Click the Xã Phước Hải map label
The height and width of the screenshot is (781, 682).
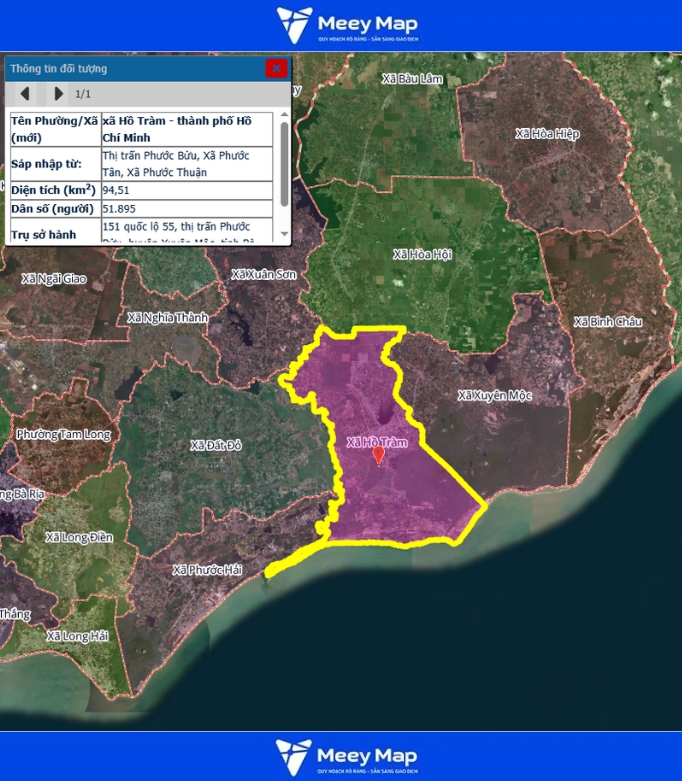click(207, 570)
